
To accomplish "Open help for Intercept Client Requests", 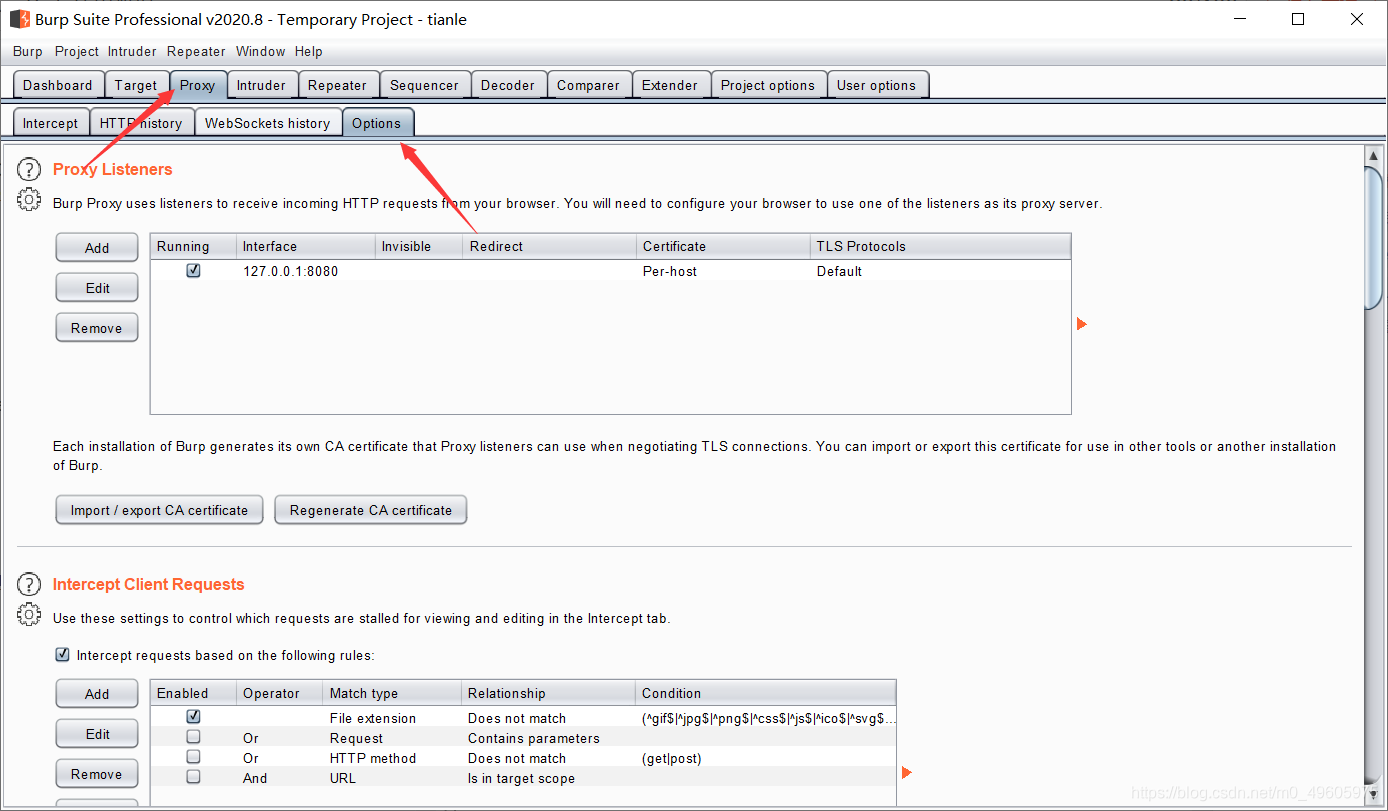I will pyautogui.click(x=29, y=585).
